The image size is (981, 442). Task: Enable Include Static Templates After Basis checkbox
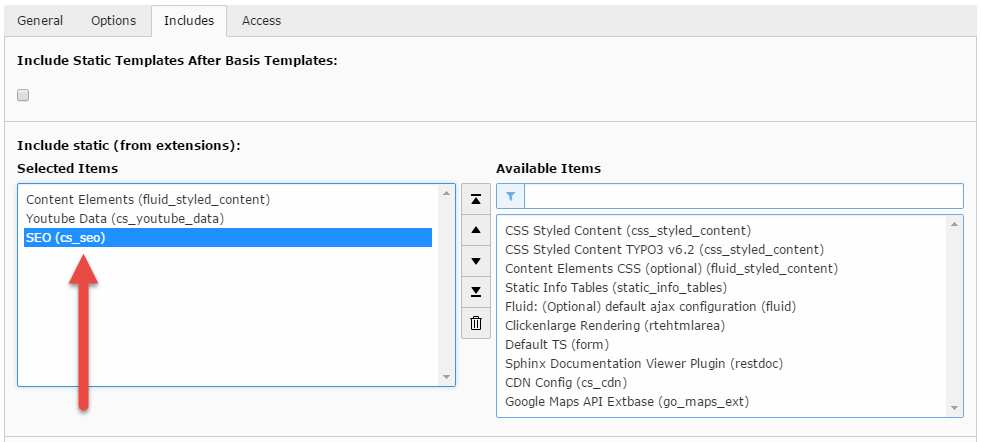(23, 95)
